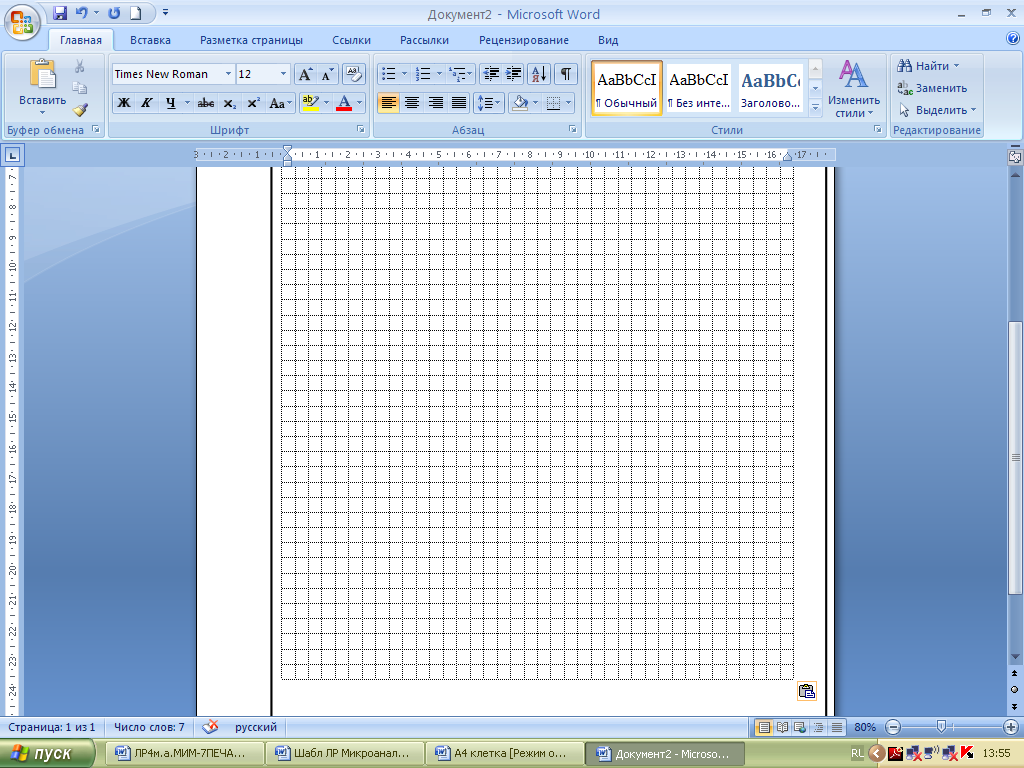1024x768 pixels.
Task: Click the red font color button
Action: coord(344,103)
